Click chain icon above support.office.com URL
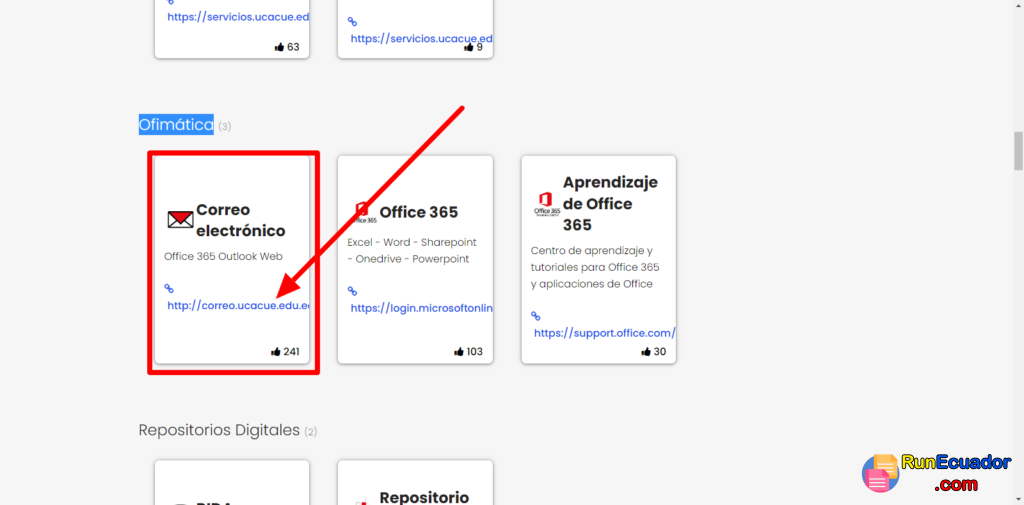 [536, 316]
